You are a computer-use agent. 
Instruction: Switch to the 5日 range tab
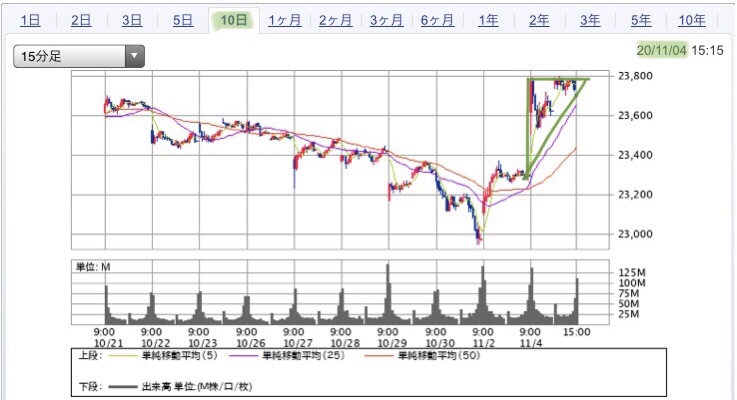click(183, 20)
